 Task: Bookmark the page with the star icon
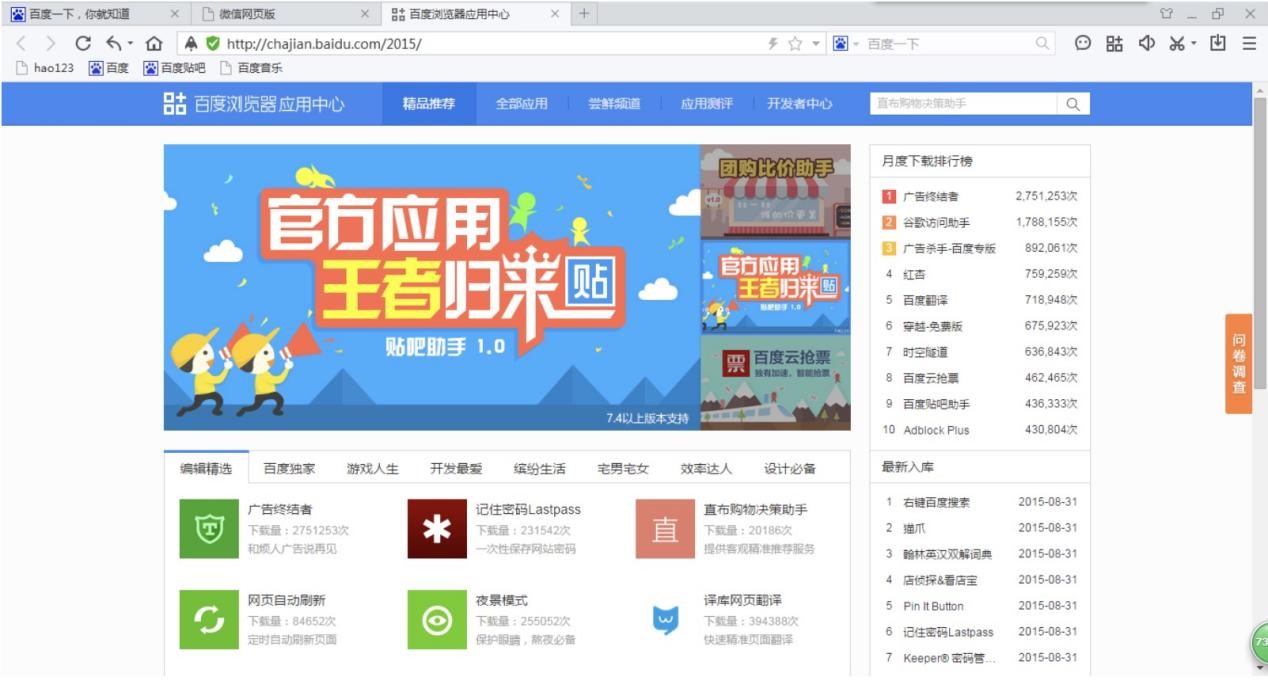point(795,44)
